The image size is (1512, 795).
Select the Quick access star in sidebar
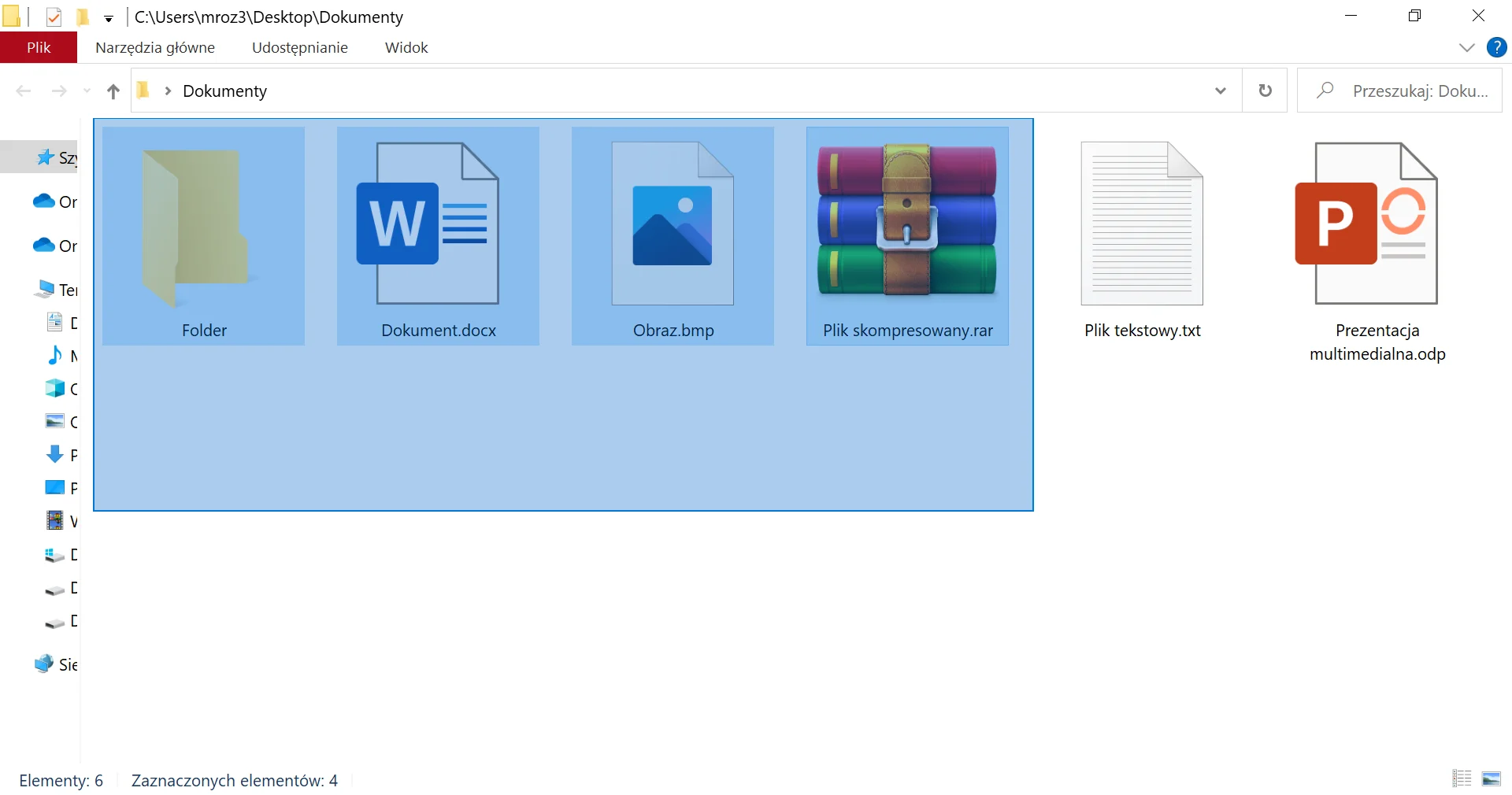pos(46,157)
